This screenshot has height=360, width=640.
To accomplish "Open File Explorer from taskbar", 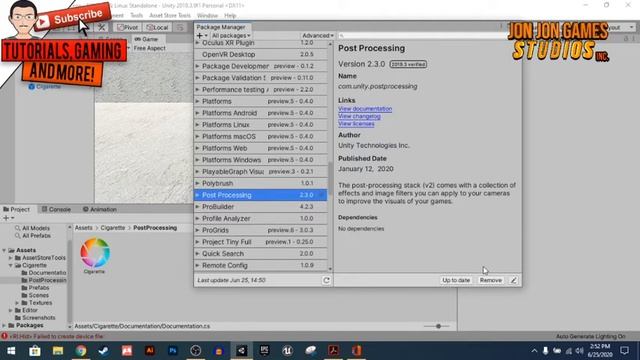I will 58,351.
